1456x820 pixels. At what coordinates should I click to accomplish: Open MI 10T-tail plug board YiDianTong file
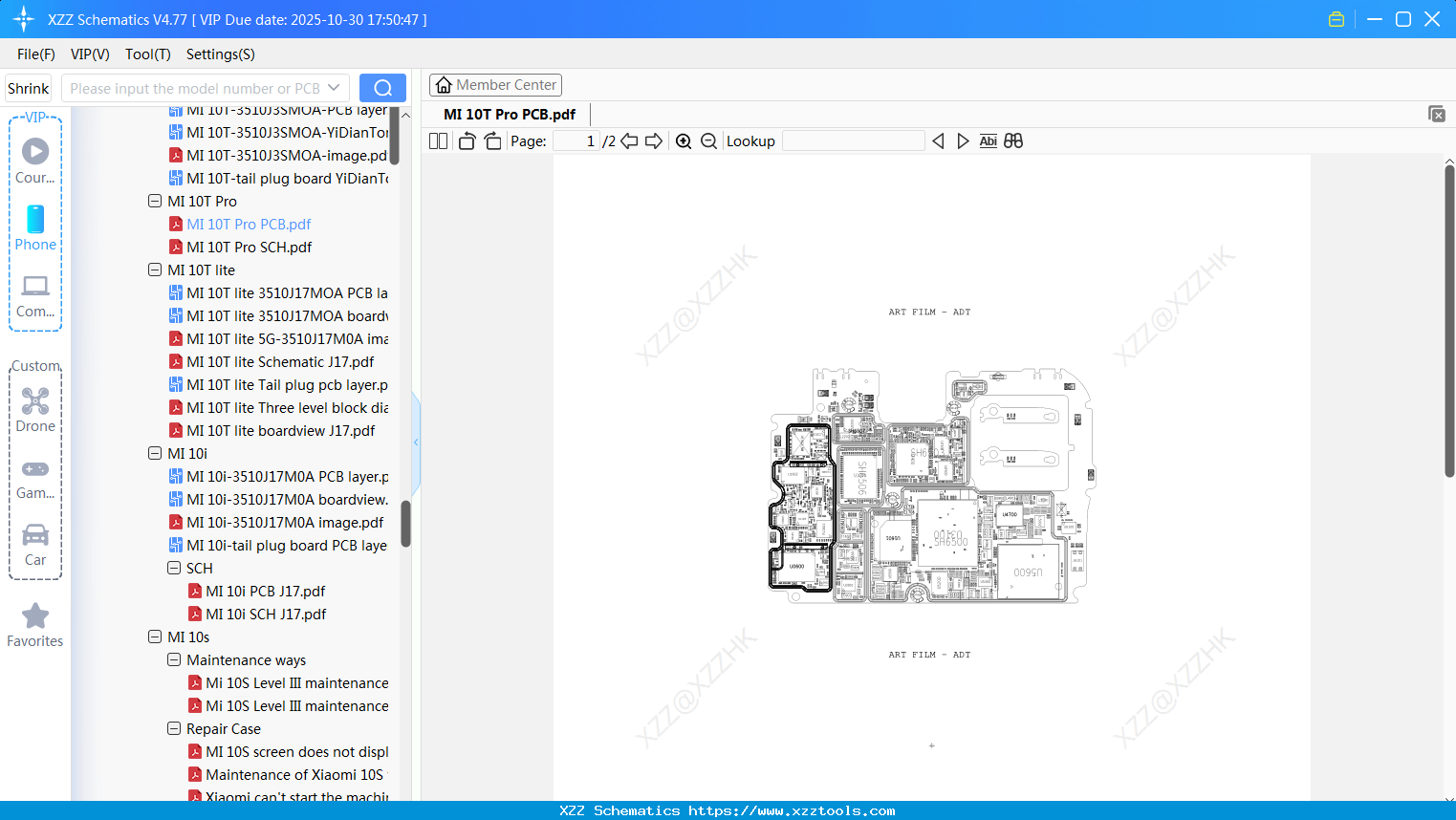pos(287,178)
